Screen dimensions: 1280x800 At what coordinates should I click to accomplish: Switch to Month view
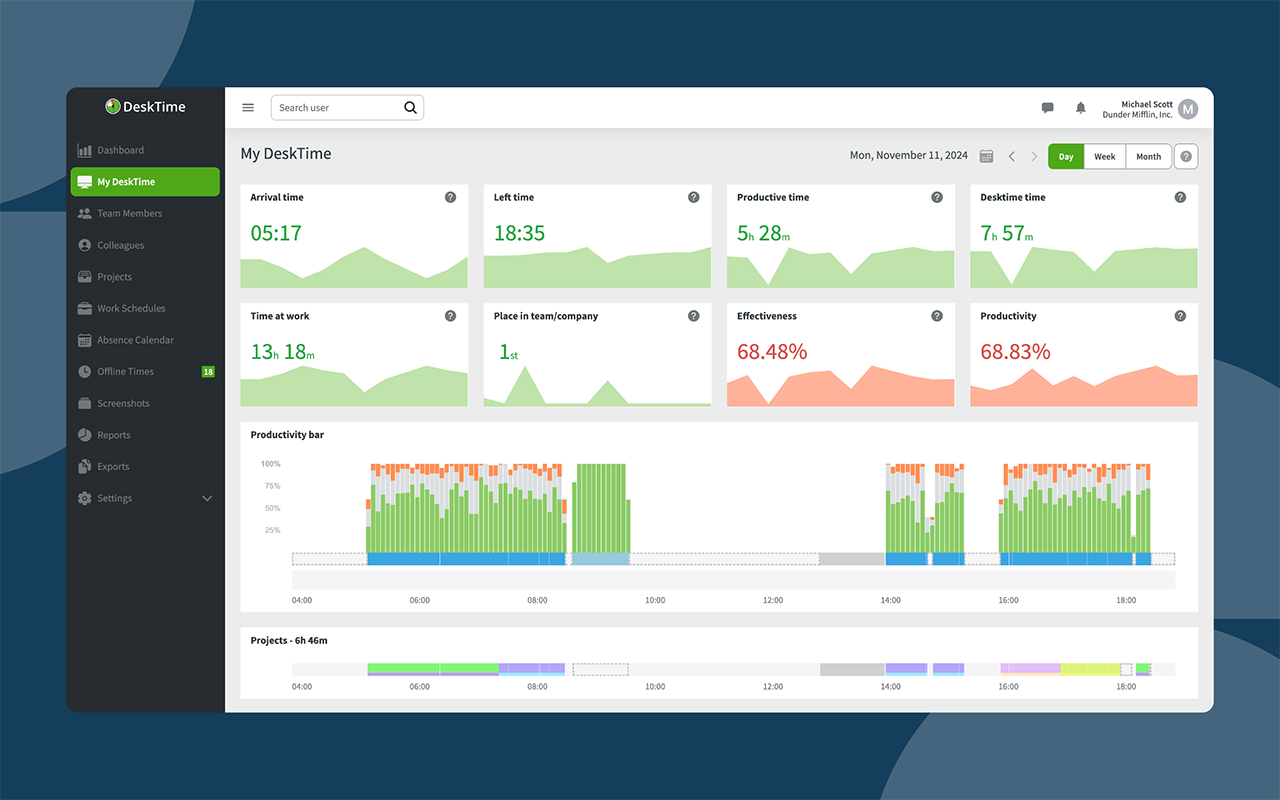[x=1148, y=156]
